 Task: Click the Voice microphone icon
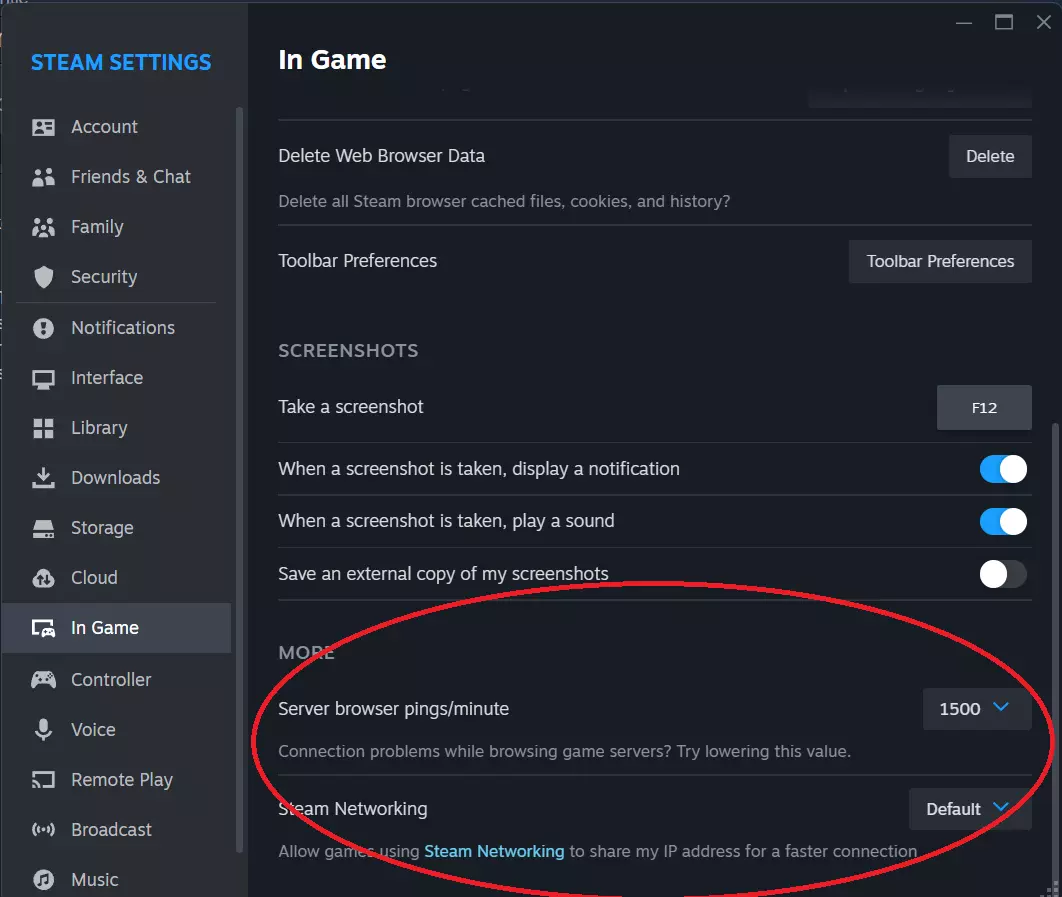click(x=43, y=730)
